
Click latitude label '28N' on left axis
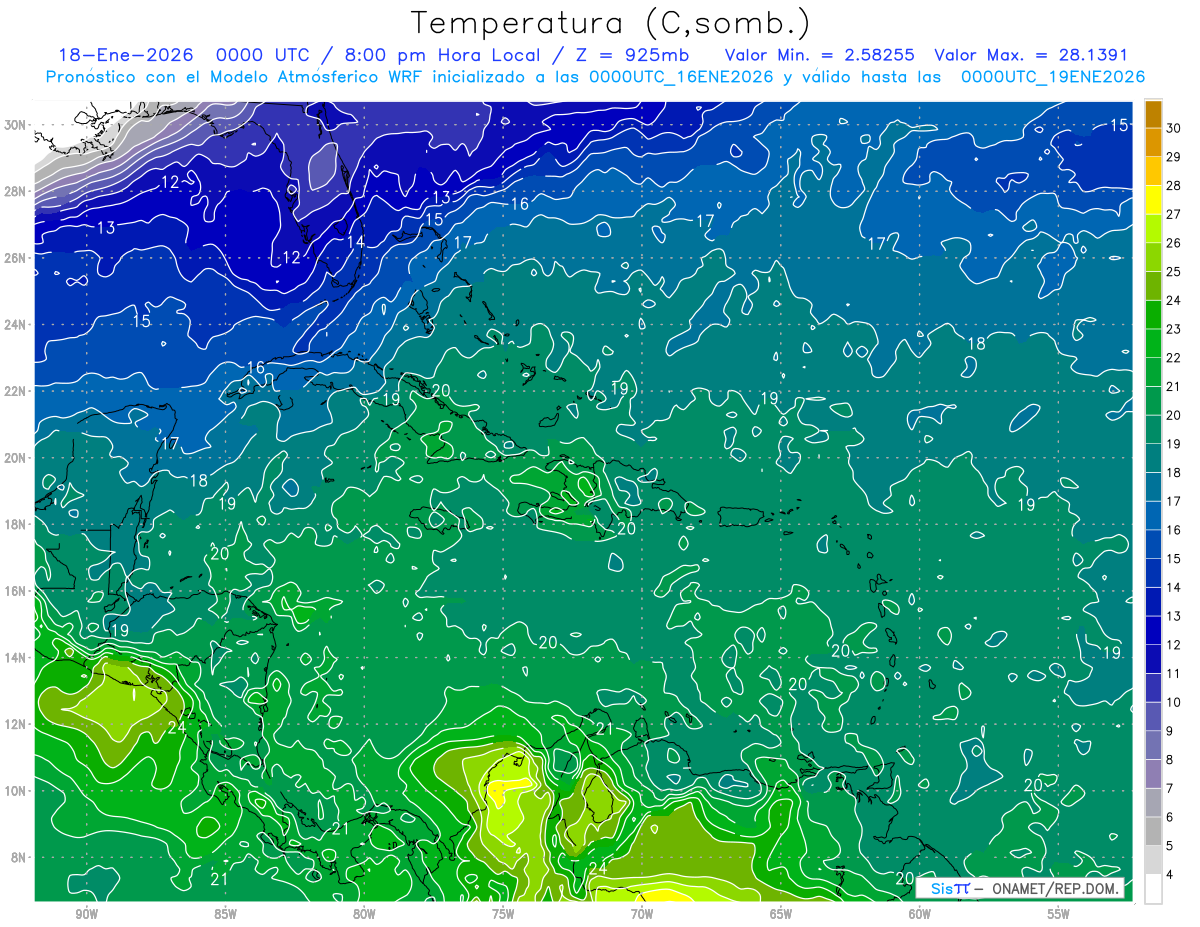click(16, 191)
